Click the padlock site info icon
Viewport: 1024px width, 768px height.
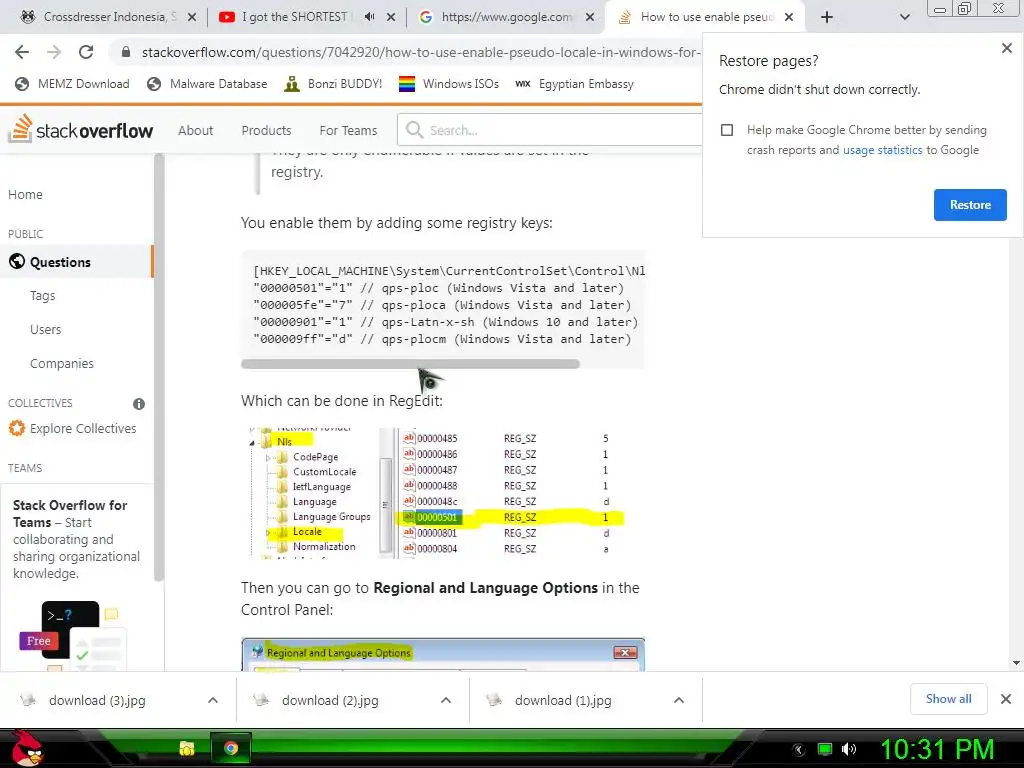tap(126, 52)
